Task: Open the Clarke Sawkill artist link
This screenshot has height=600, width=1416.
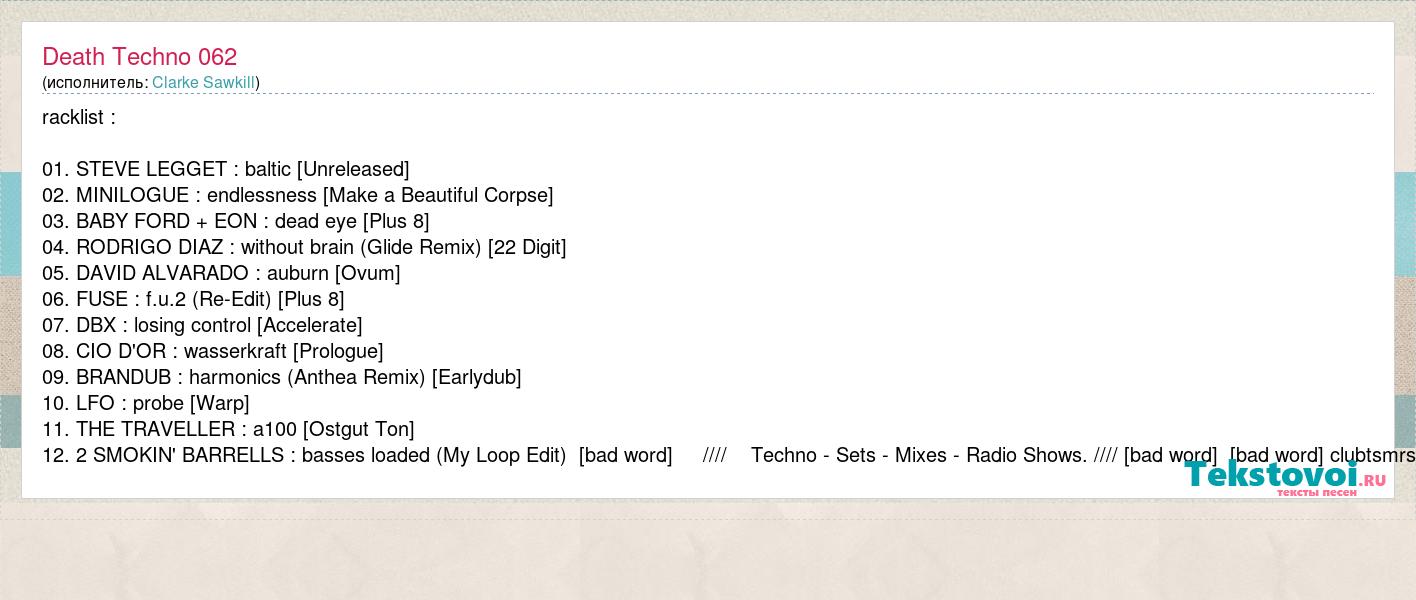Action: 203,82
